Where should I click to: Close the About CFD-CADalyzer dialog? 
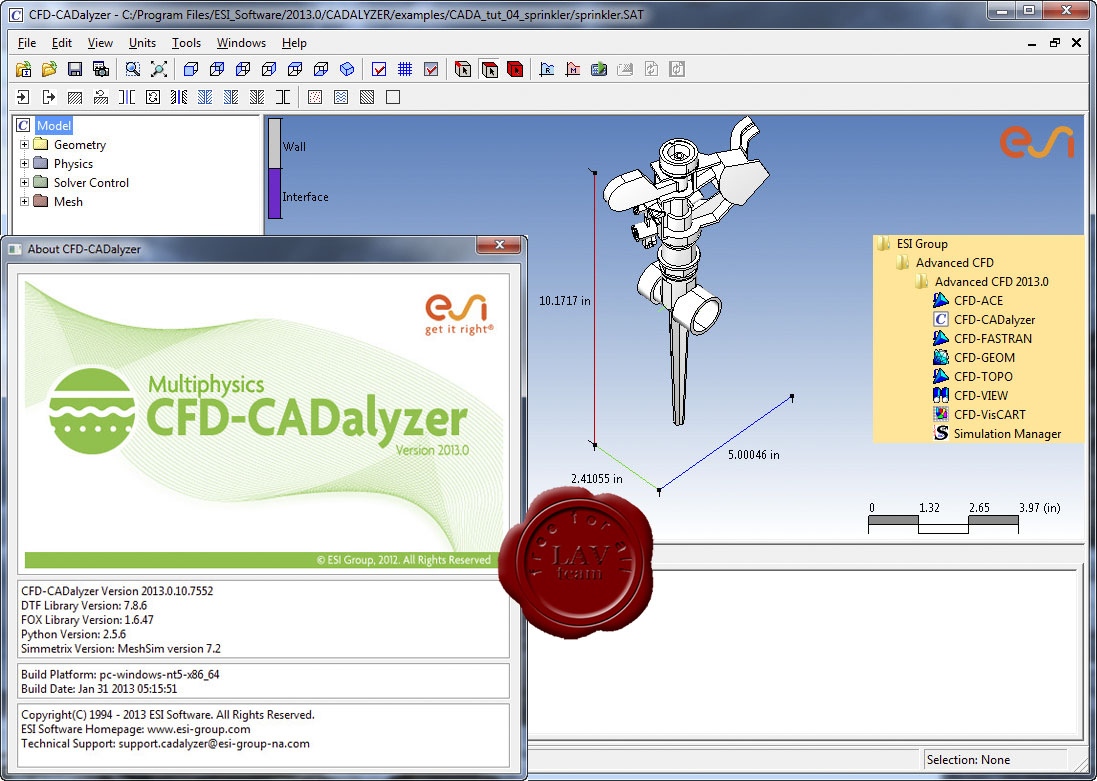(500, 245)
